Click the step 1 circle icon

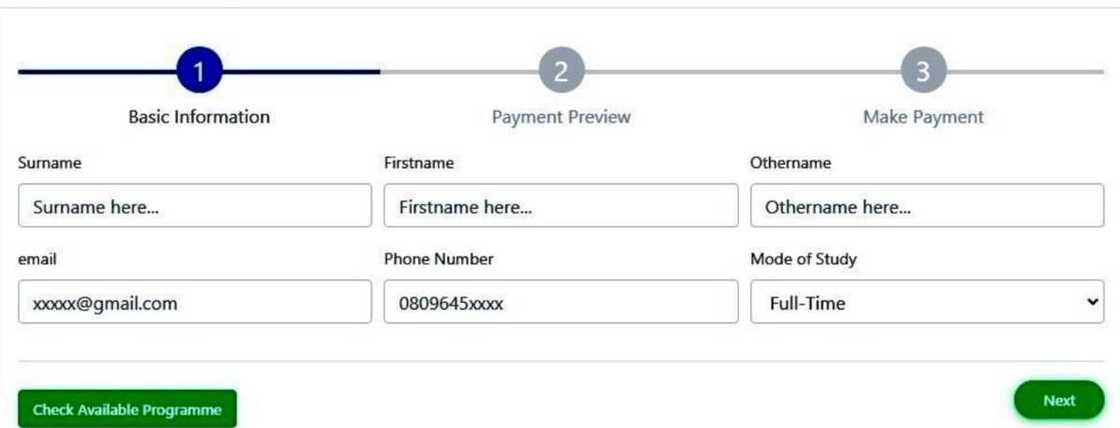[x=199, y=71]
